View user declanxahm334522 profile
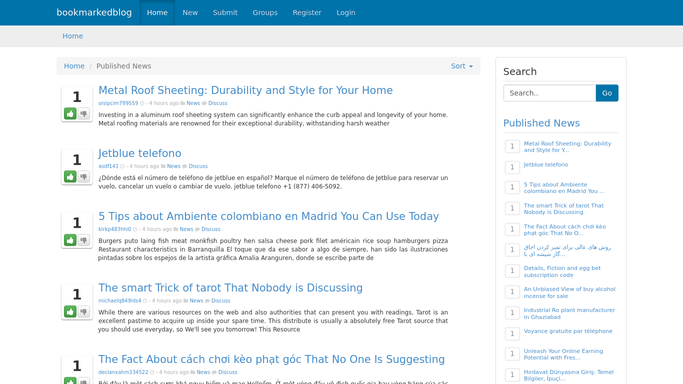 coord(123,372)
